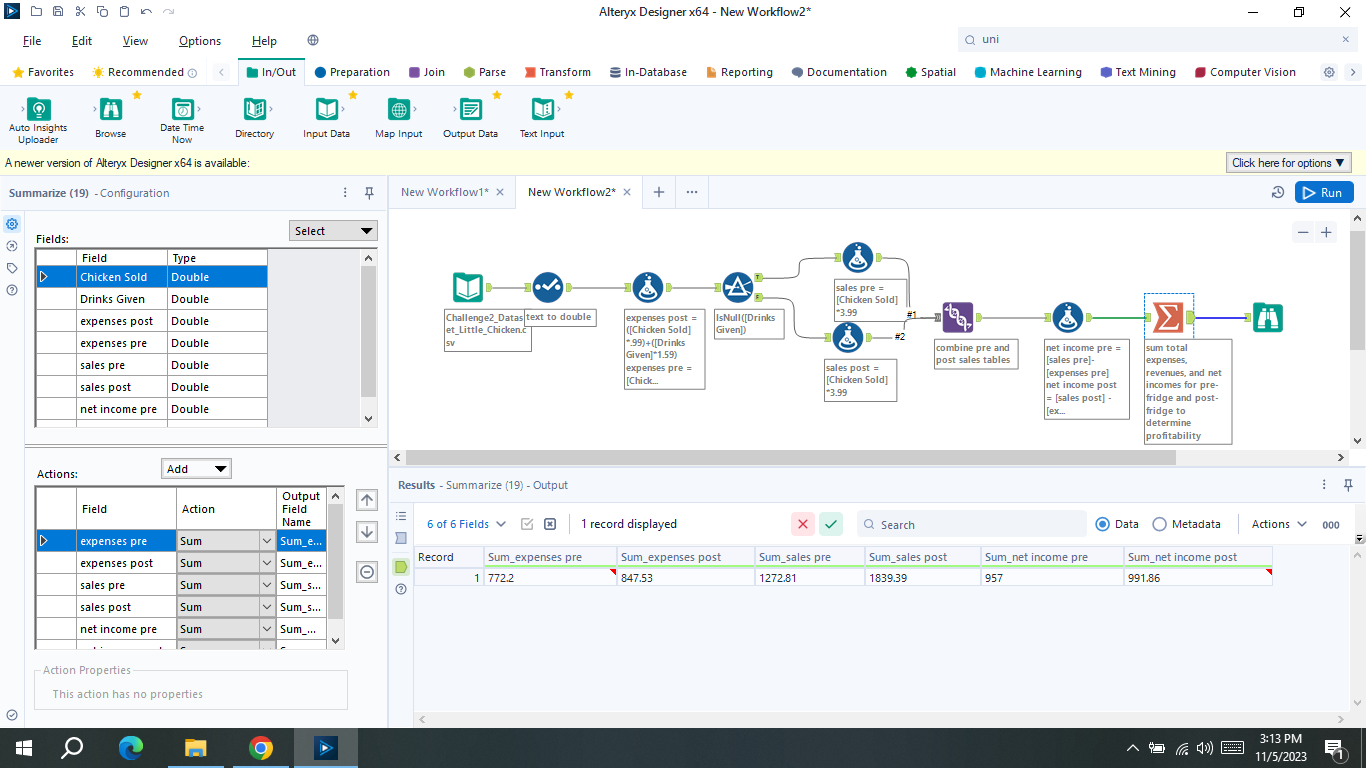Switch to the Transform tool category
This screenshot has height=768, width=1366.
[556, 72]
